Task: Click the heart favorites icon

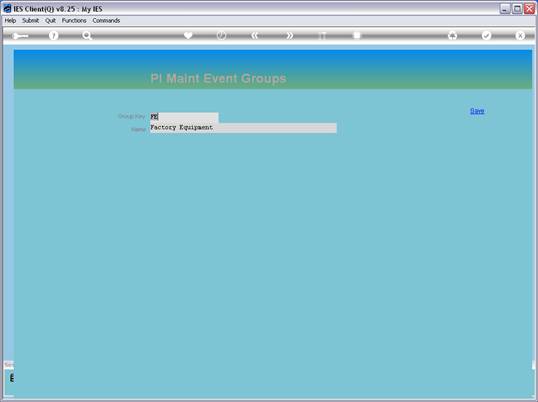Action: [x=188, y=35]
